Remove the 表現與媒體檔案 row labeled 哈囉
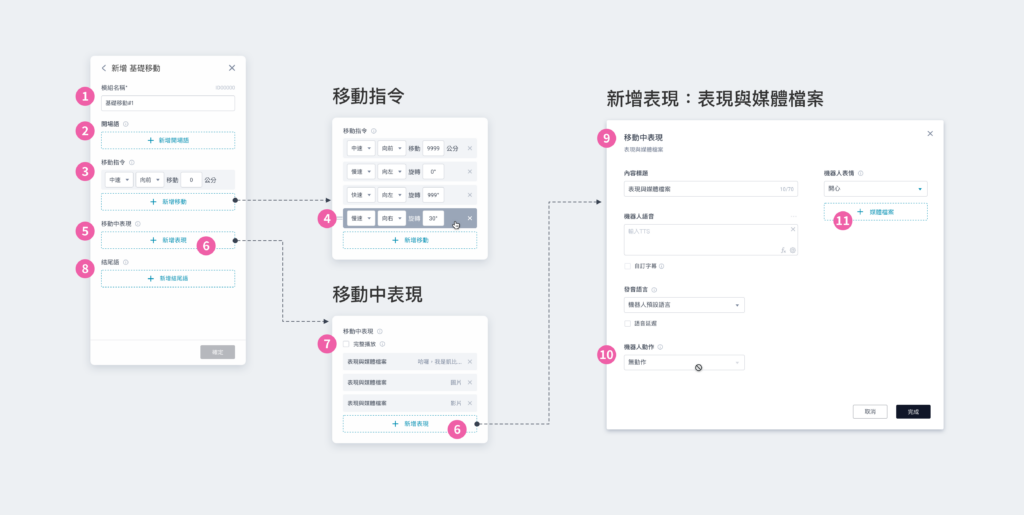 (x=470, y=362)
